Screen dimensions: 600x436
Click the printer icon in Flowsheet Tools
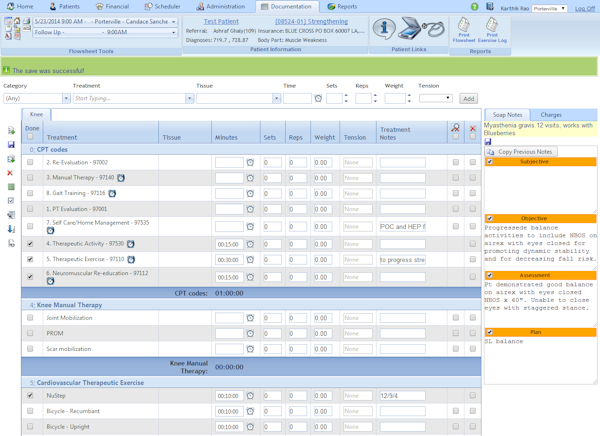click(x=26, y=21)
